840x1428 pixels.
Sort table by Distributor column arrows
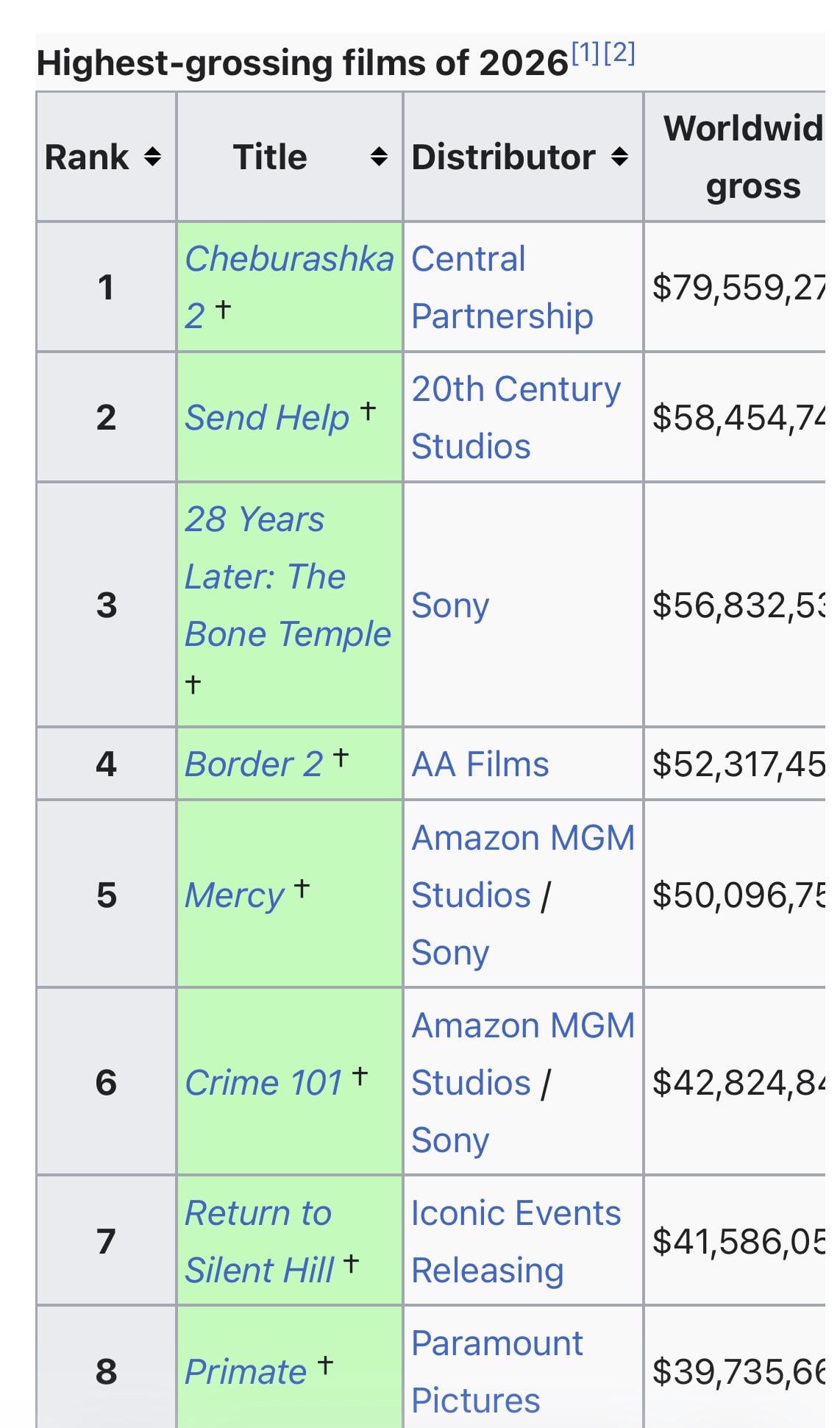coord(620,157)
